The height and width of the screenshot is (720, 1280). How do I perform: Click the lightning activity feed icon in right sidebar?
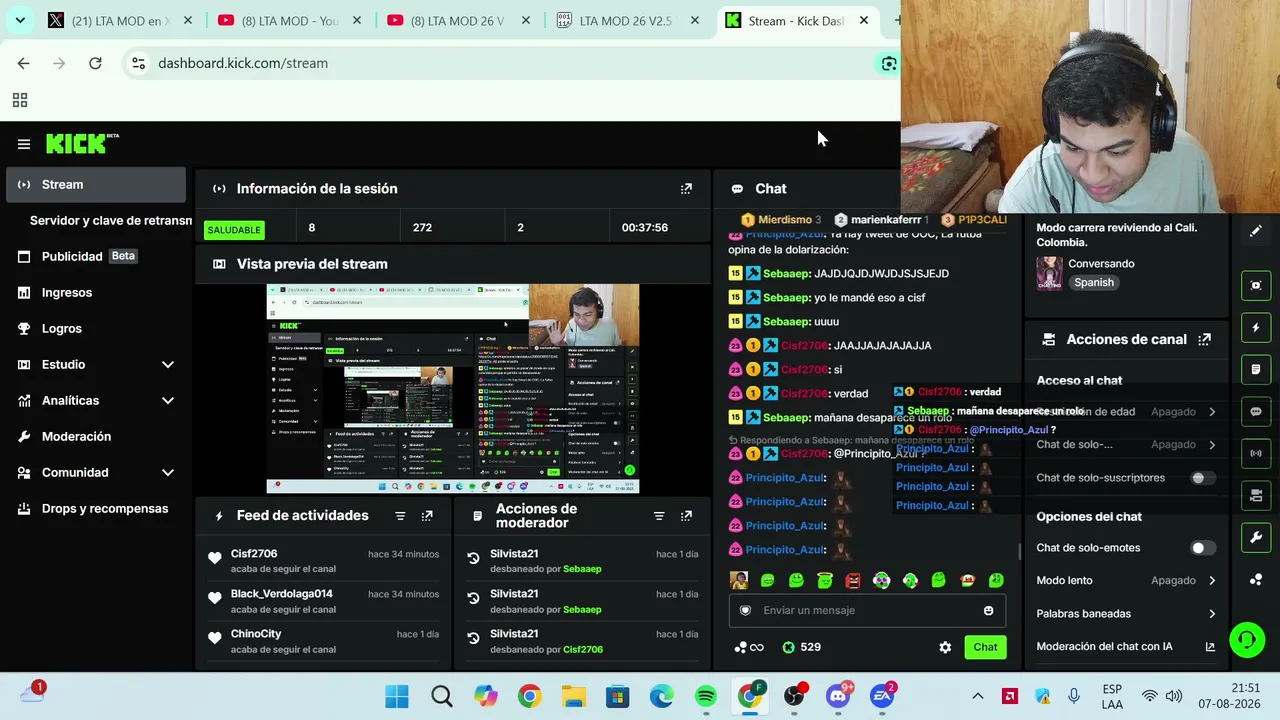coord(1256,327)
